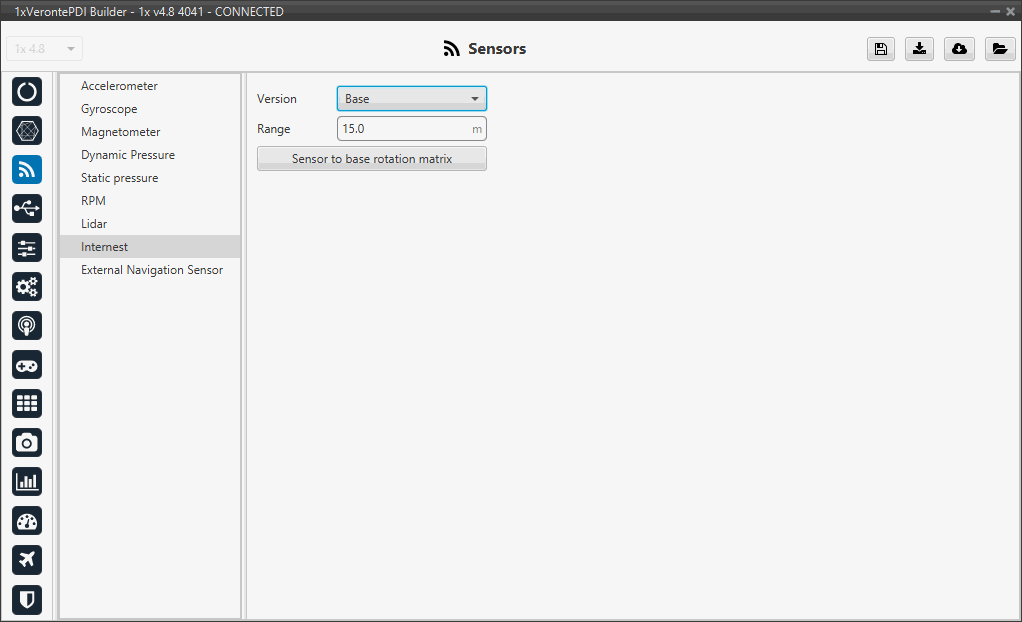Viewport: 1022px width, 622px height.
Task: Open the gears sidebar icon
Action: point(27,287)
